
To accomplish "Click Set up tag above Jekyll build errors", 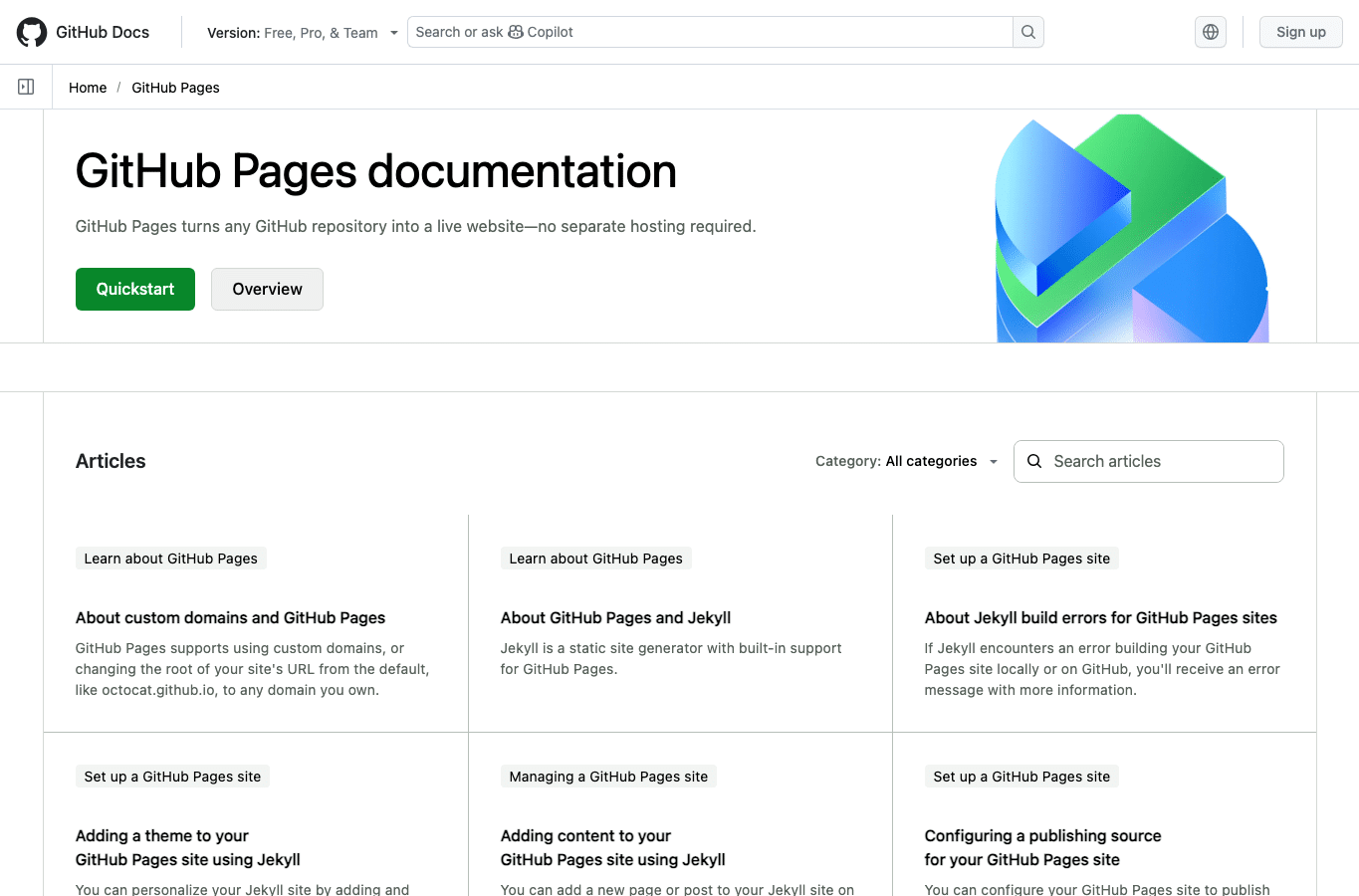I will coord(1021,559).
